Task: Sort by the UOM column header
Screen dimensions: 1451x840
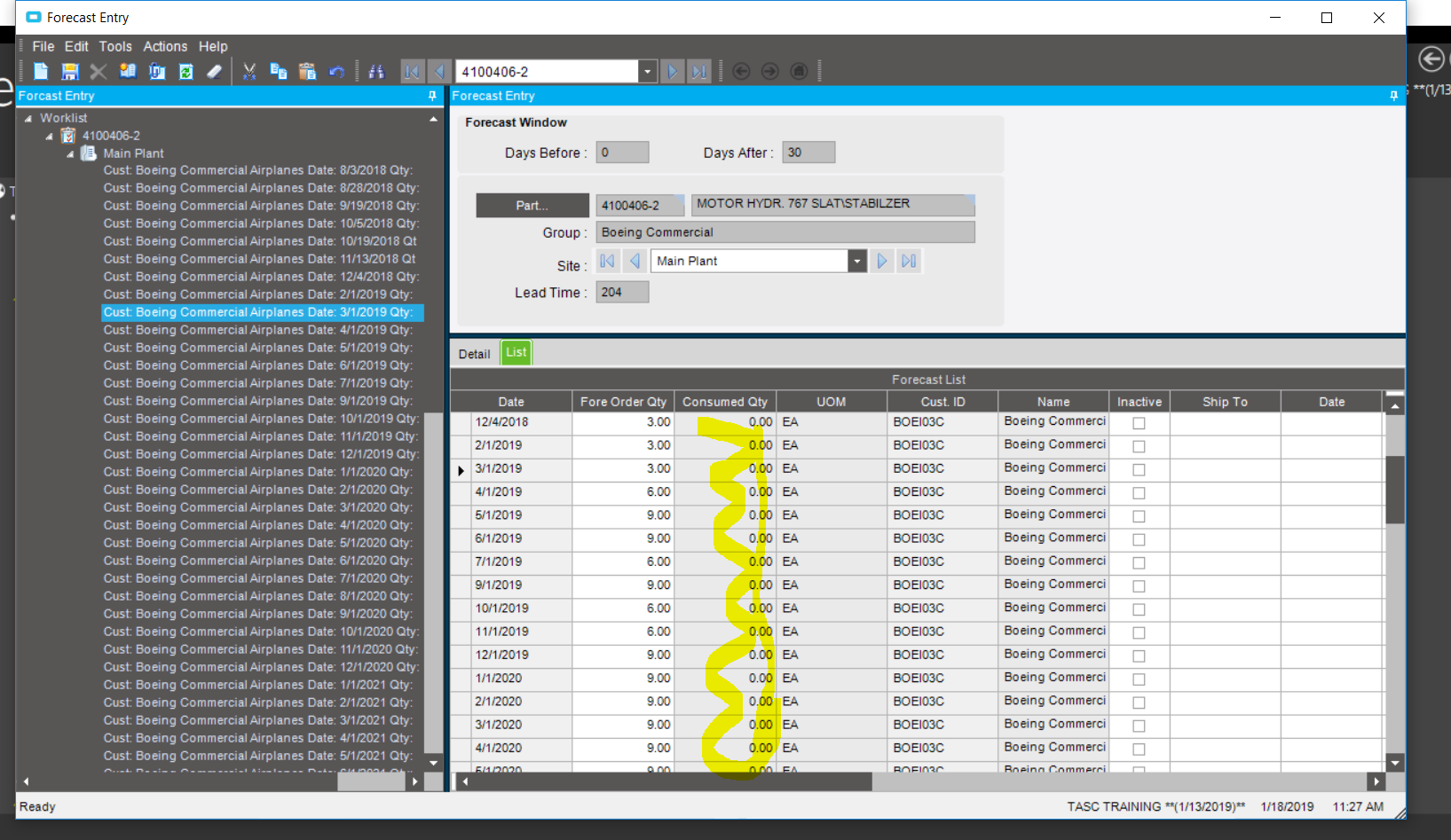Action: coord(832,402)
